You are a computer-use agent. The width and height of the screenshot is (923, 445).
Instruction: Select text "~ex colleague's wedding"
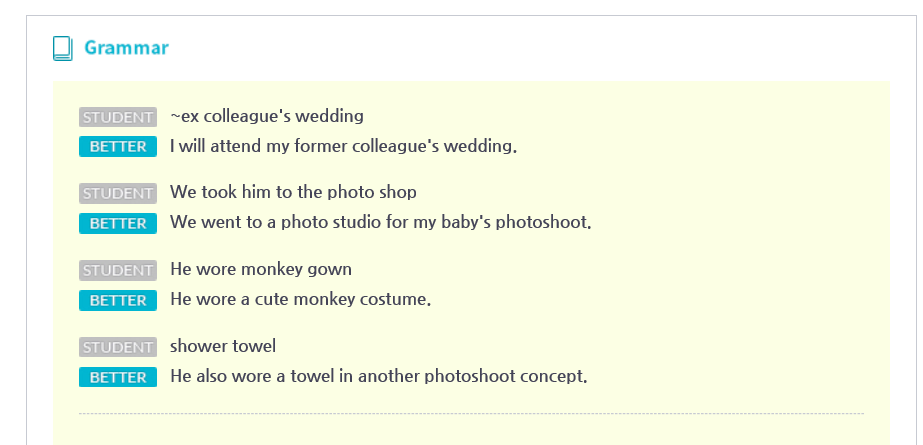point(267,117)
